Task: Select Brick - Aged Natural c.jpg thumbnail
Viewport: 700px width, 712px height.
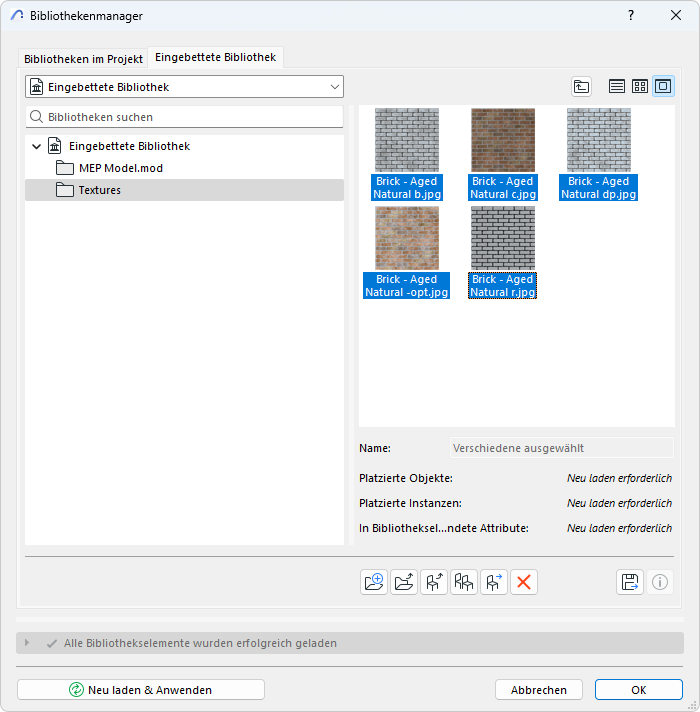Action: [503, 140]
